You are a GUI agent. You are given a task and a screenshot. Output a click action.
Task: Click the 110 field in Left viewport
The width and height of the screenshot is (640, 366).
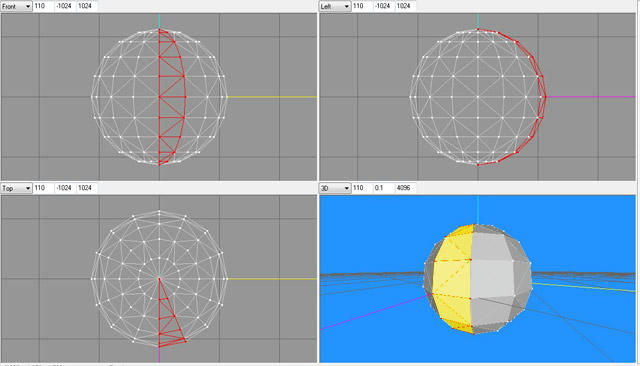(x=362, y=6)
